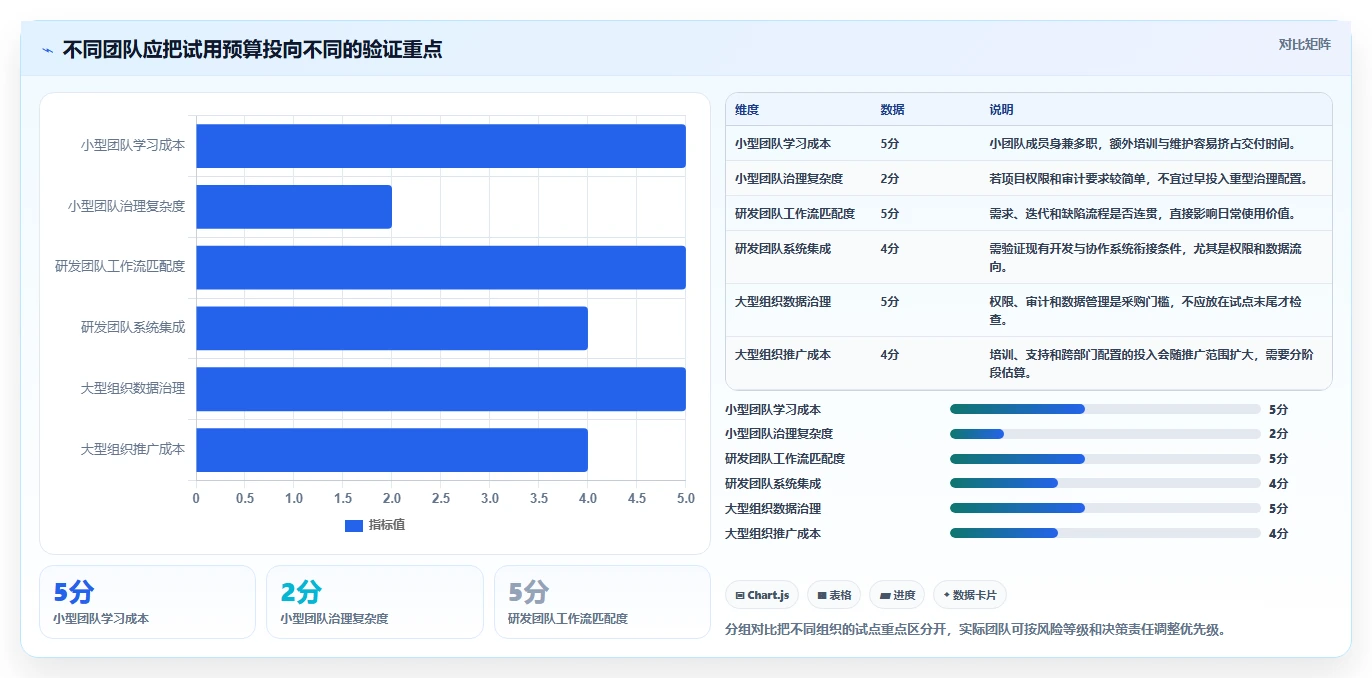Click the description starting 小团队成员身兼多职
The image size is (1372, 678).
[1143, 144]
